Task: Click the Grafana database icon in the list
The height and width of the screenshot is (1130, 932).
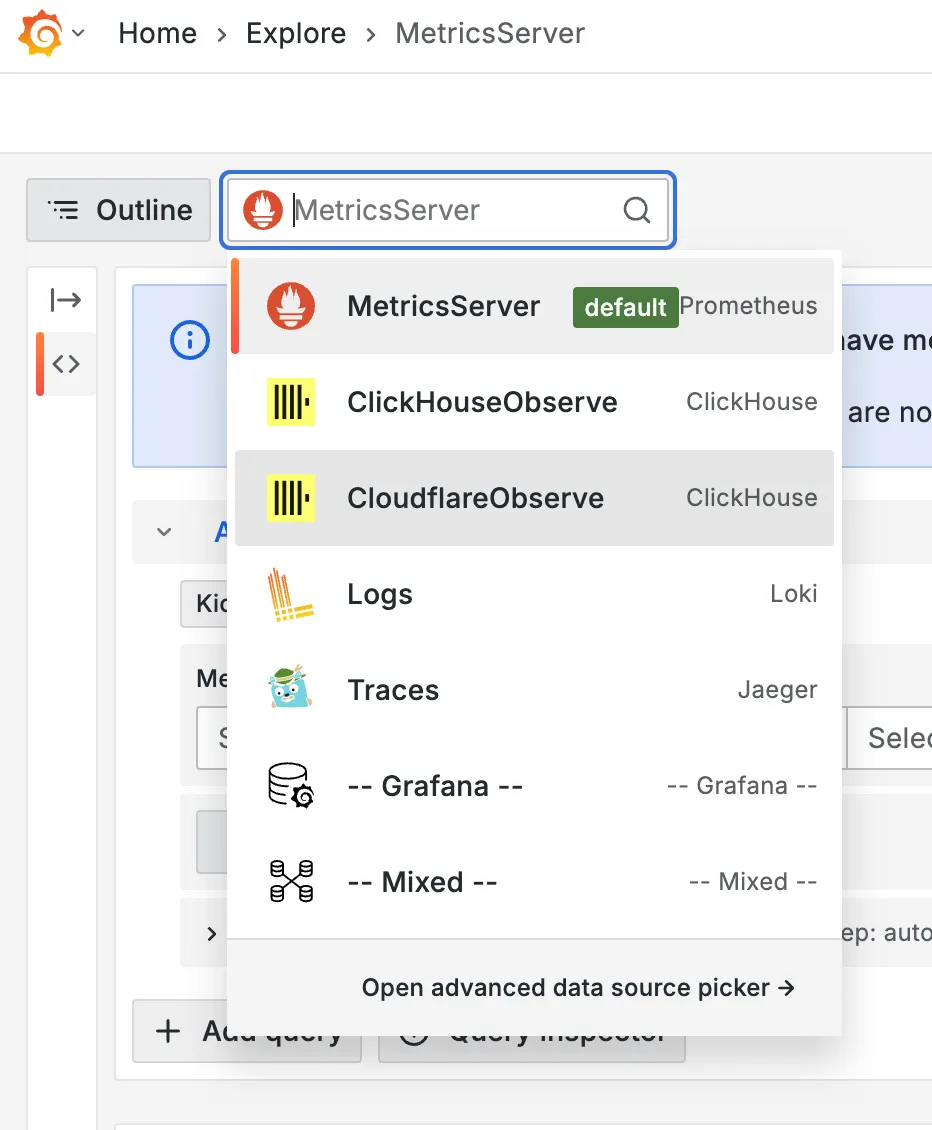Action: (x=291, y=785)
